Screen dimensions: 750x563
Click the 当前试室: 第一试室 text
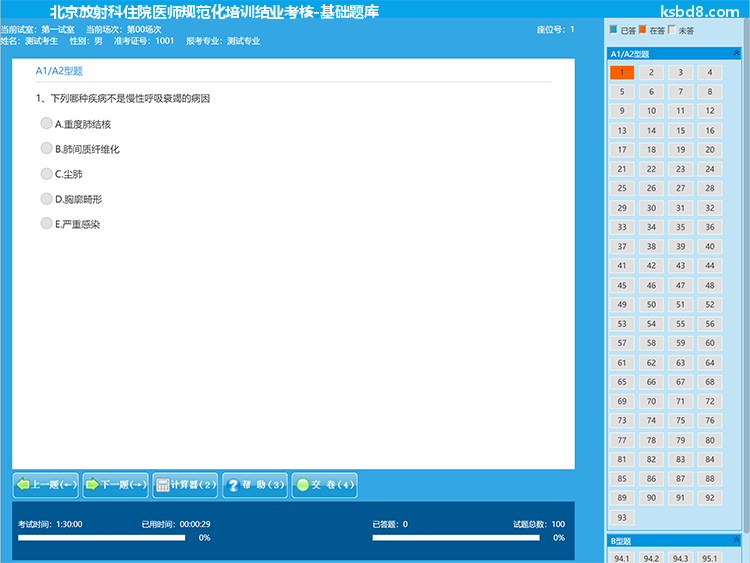pyautogui.click(x=37, y=30)
